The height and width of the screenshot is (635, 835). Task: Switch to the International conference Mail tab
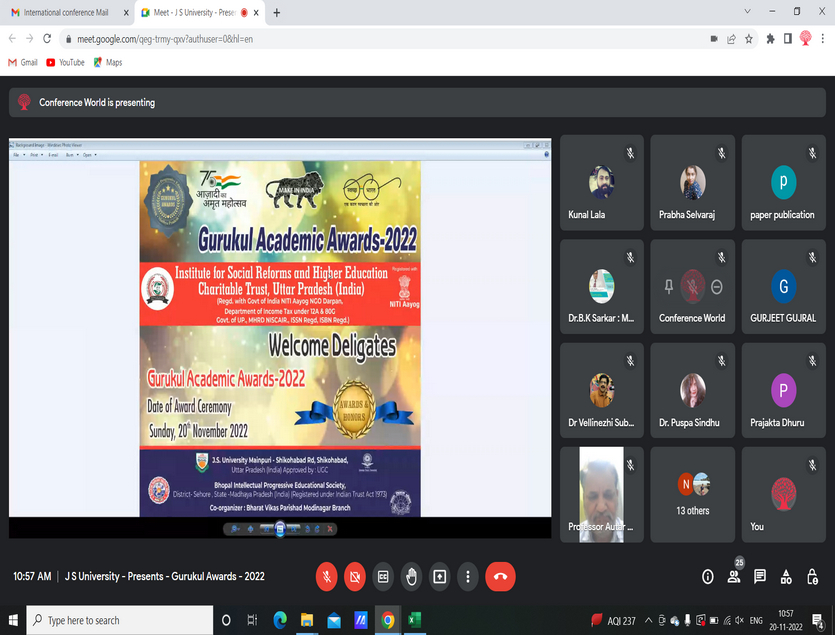click(x=67, y=12)
